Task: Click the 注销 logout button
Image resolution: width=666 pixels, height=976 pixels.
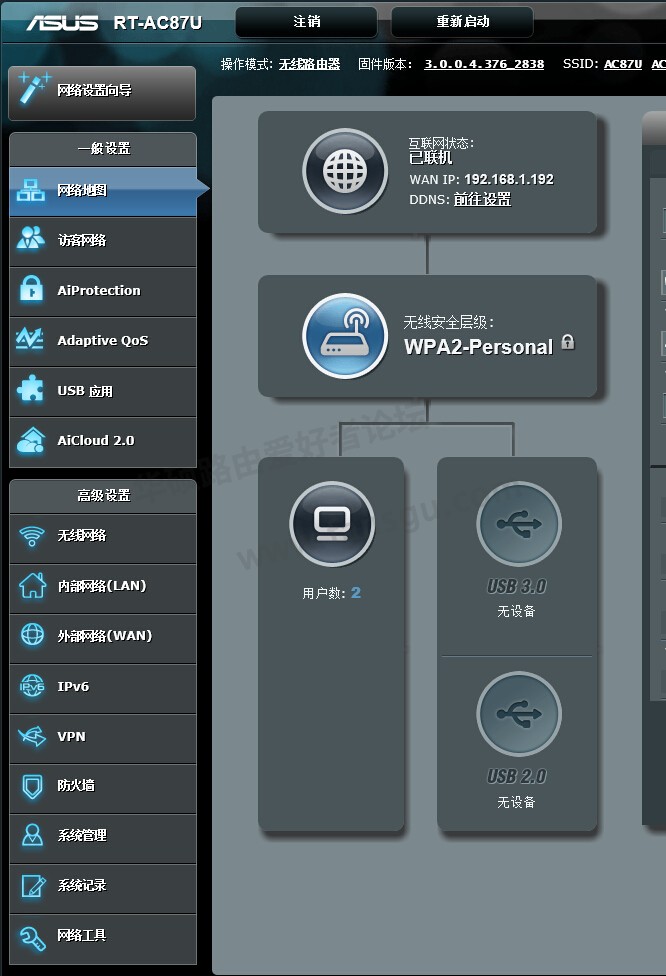Action: point(306,22)
